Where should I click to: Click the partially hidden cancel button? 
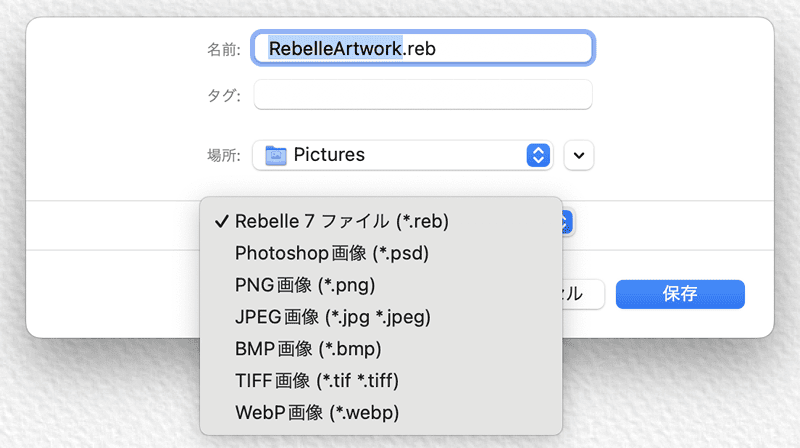click(584, 294)
